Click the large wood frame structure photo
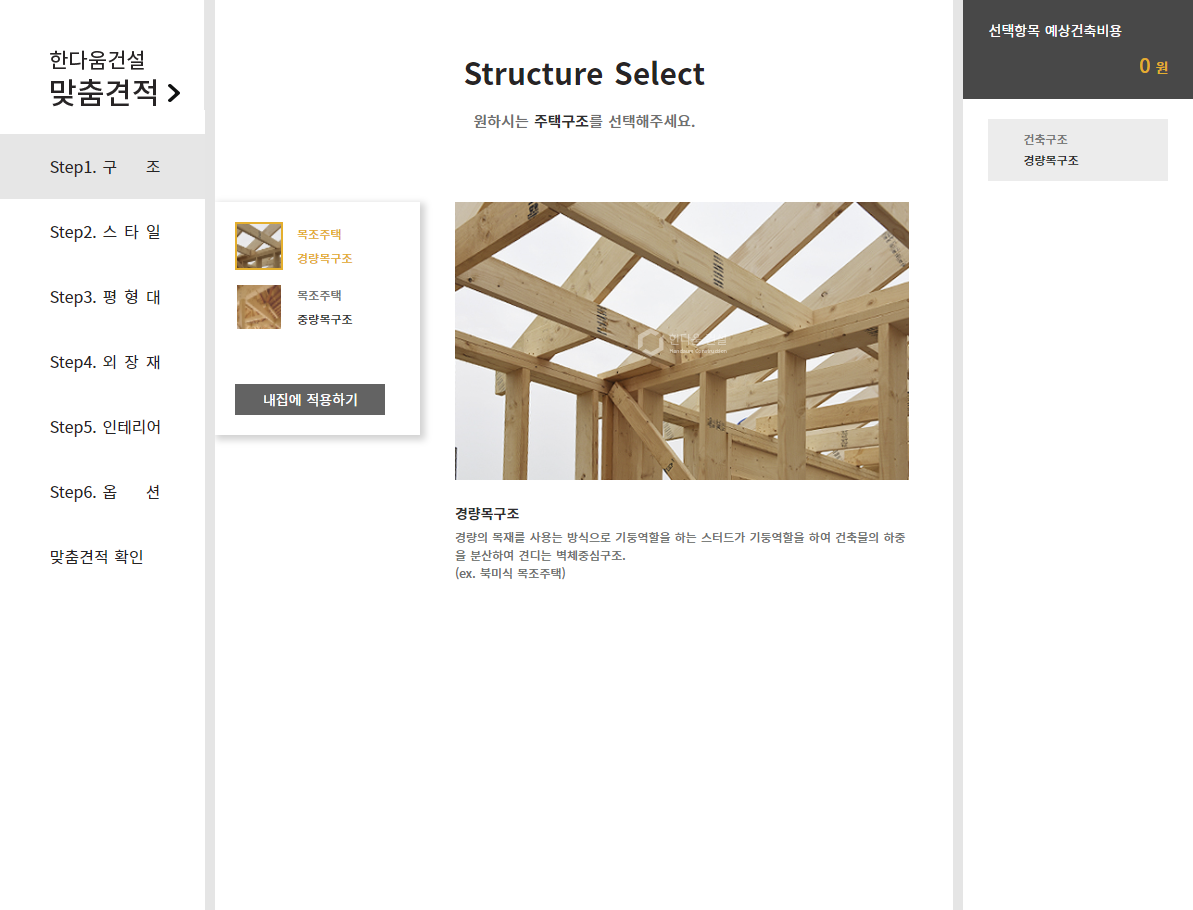Image resolution: width=1193 pixels, height=910 pixels. 681,341
